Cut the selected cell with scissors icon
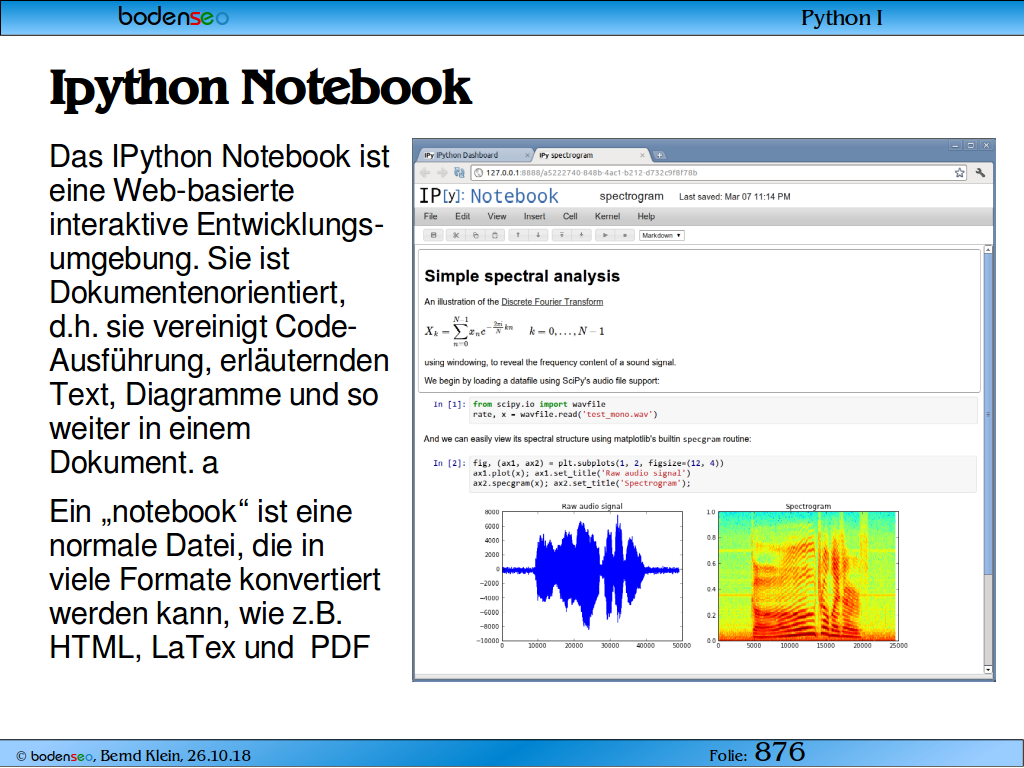Screen dimensions: 1024x768 (x=456, y=235)
